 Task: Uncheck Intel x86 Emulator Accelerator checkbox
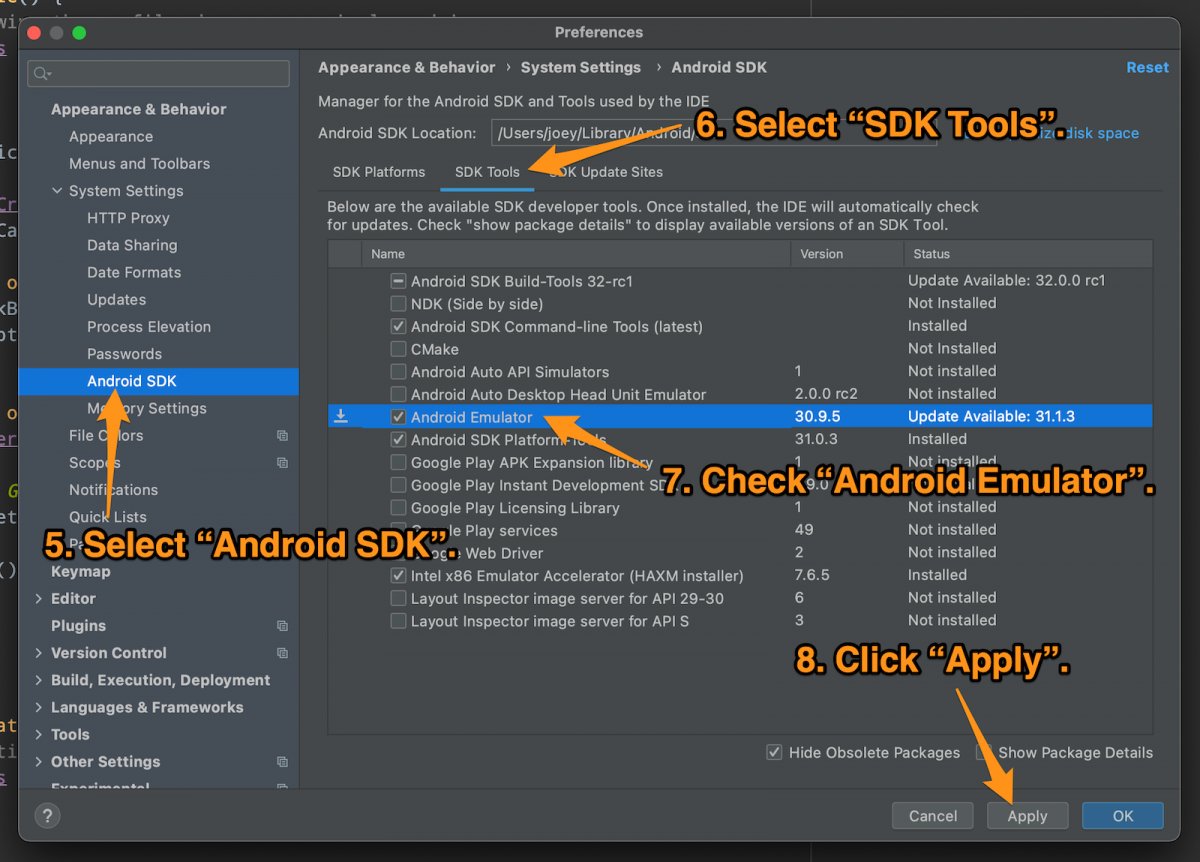pos(398,576)
